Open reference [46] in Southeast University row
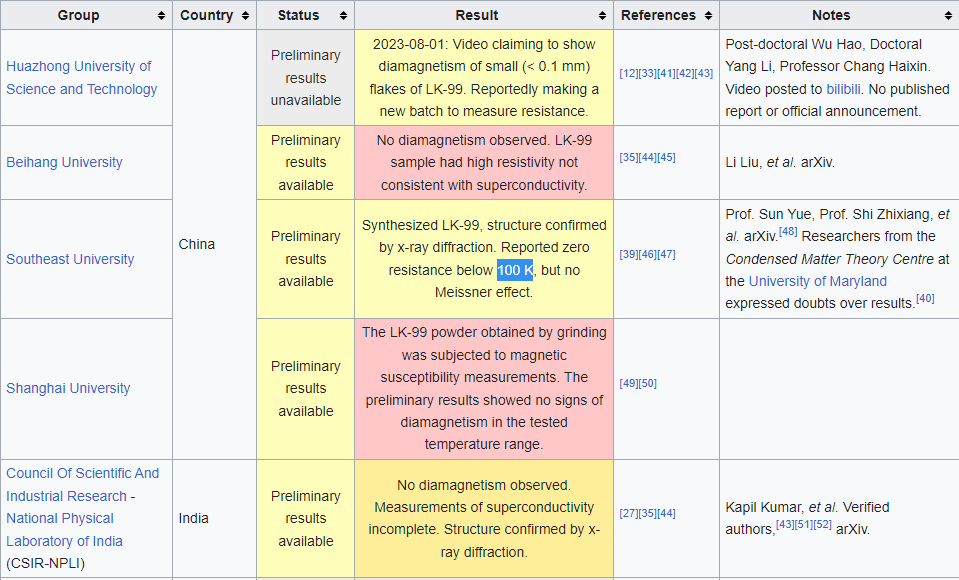This screenshot has height=580, width=959. (647, 254)
